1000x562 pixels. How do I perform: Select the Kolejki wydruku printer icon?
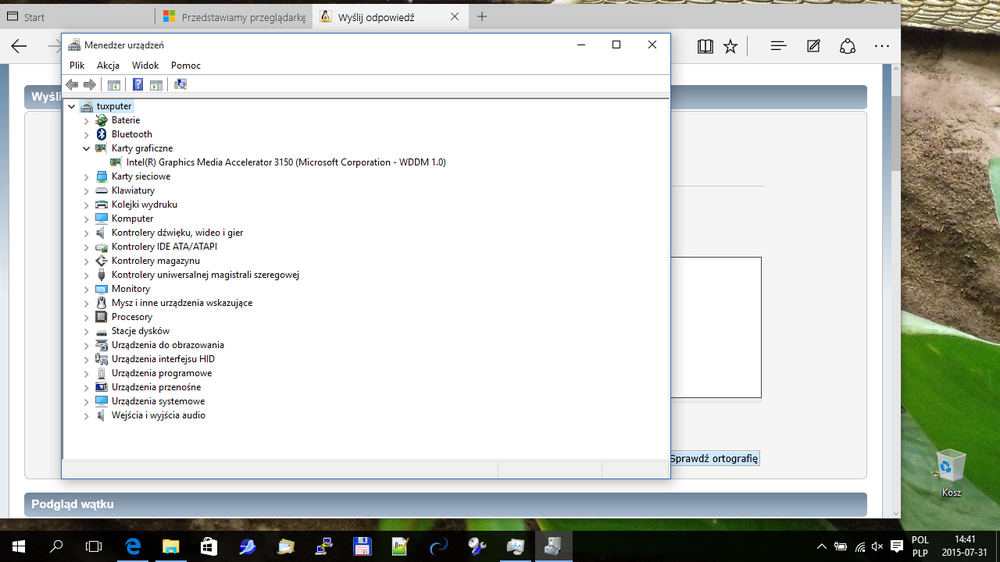click(x=101, y=204)
